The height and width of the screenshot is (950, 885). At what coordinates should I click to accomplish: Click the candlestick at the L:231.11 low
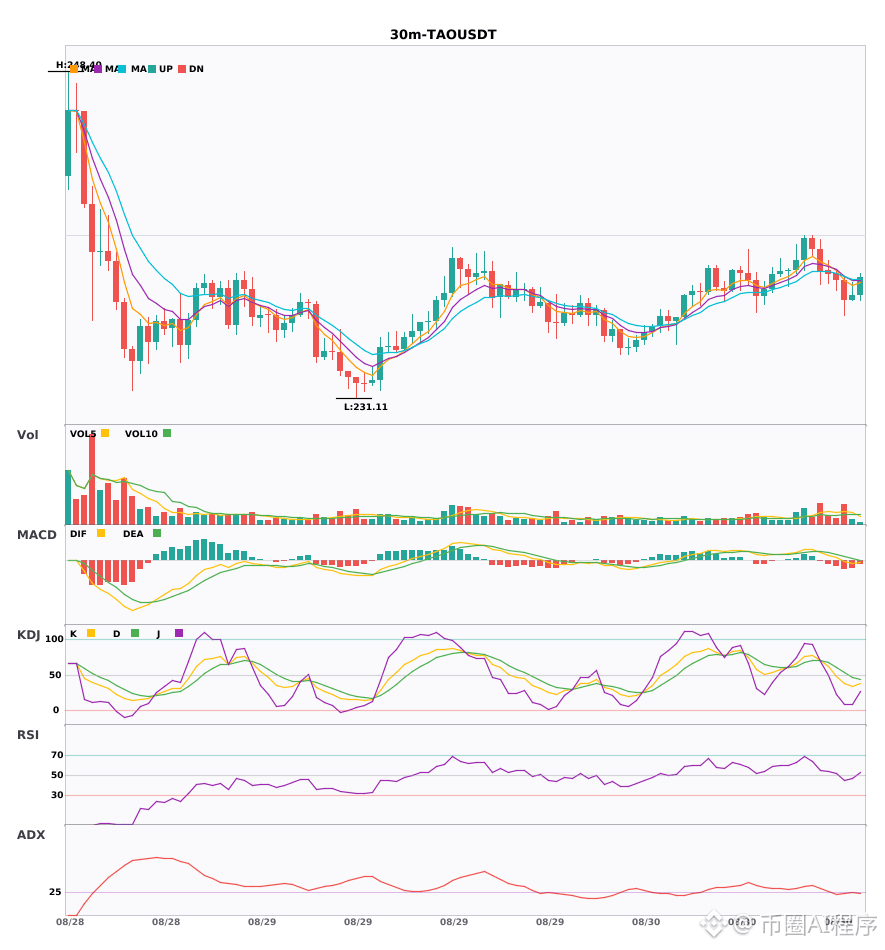[356, 387]
